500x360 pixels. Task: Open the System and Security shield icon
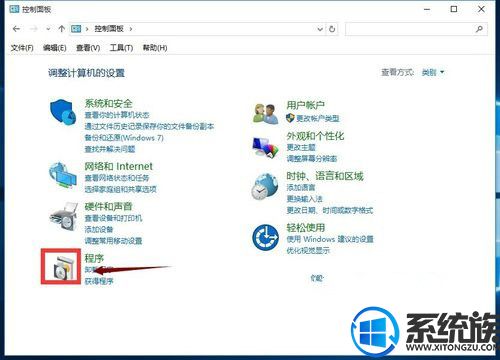click(63, 112)
